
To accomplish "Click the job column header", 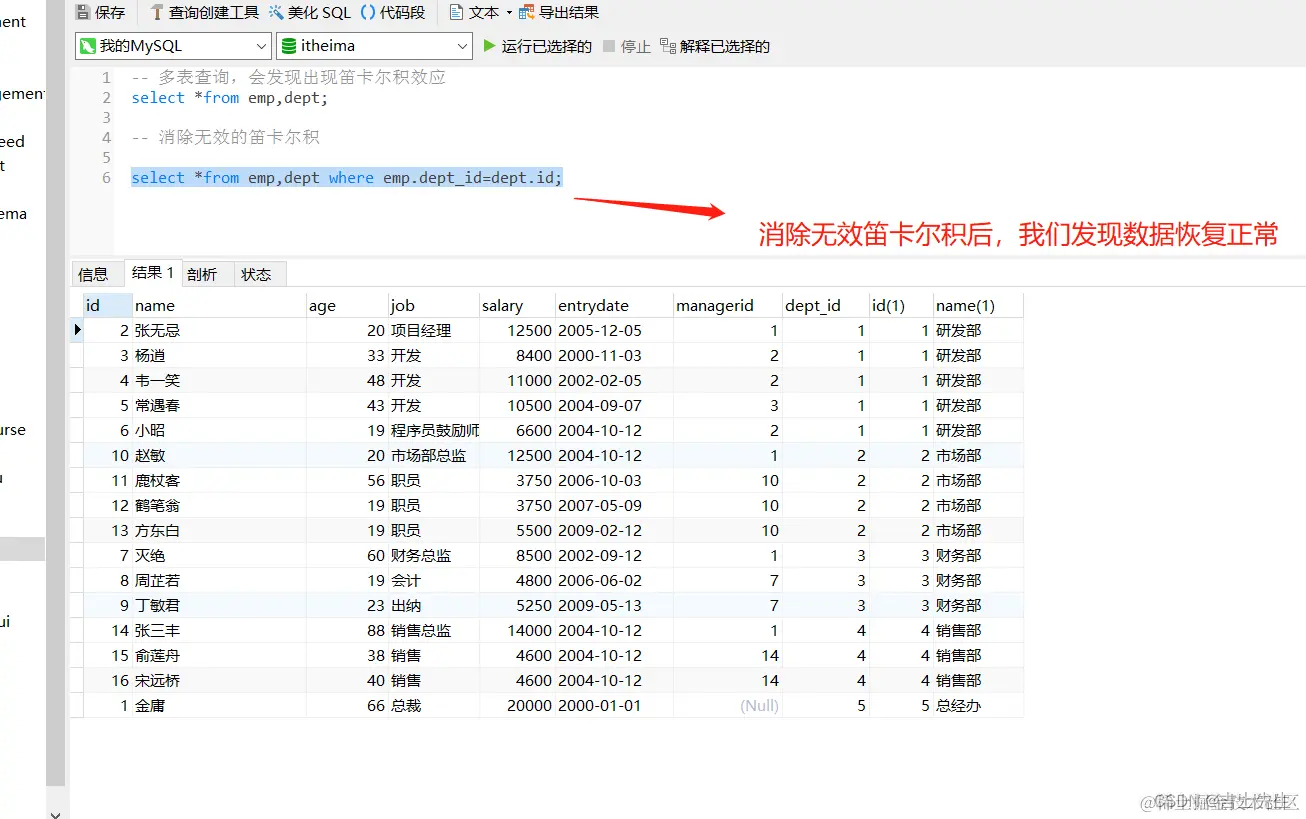I will pos(434,306).
